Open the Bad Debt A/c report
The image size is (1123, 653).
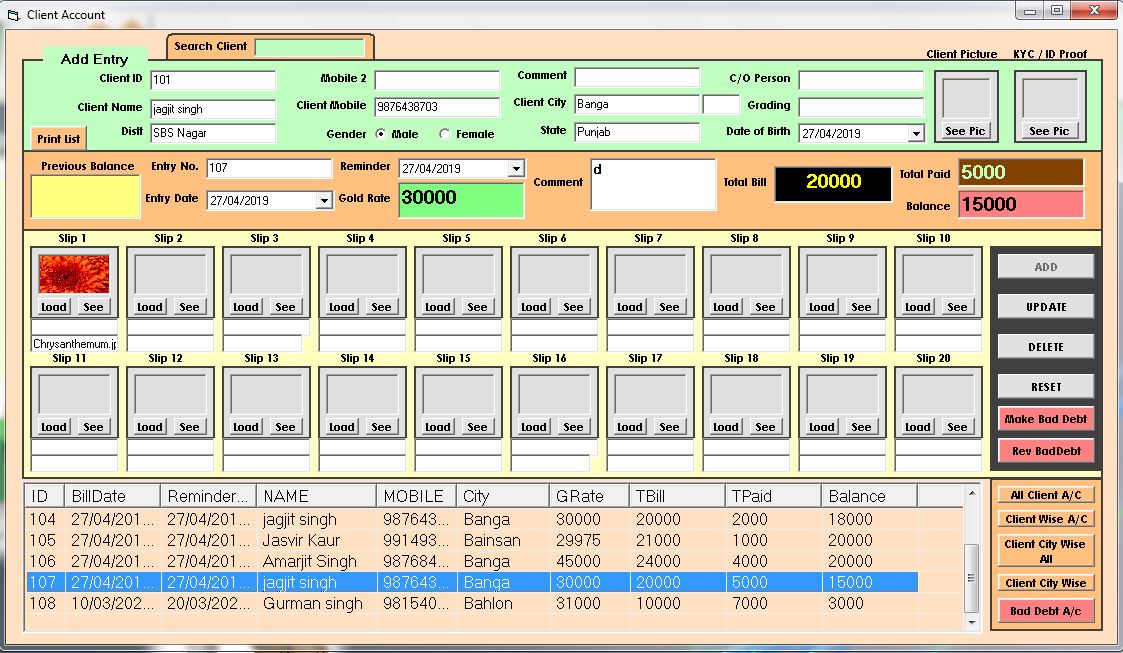click(x=1045, y=611)
